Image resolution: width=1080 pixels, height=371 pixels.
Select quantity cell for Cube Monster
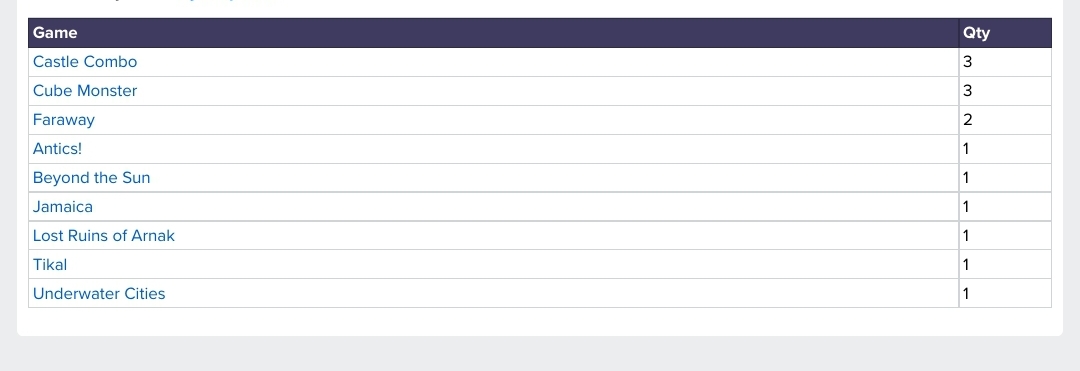coord(1005,91)
